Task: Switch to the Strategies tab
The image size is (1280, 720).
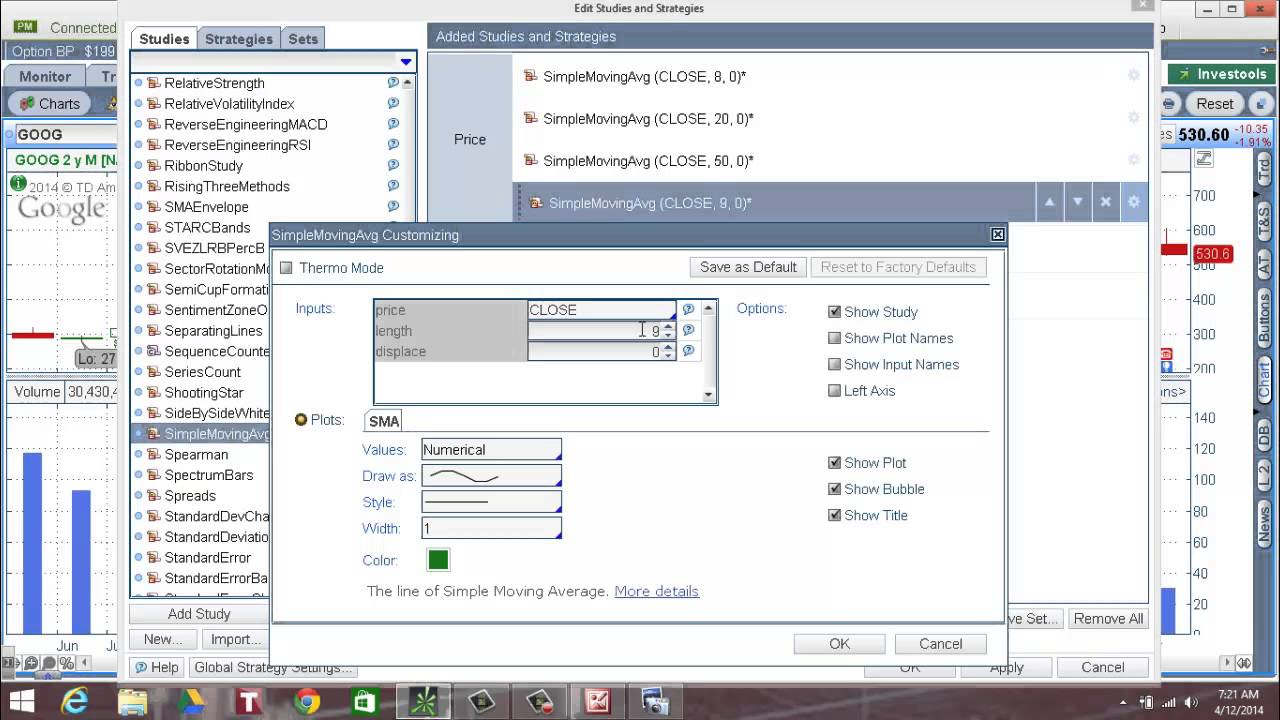Action: [x=239, y=39]
